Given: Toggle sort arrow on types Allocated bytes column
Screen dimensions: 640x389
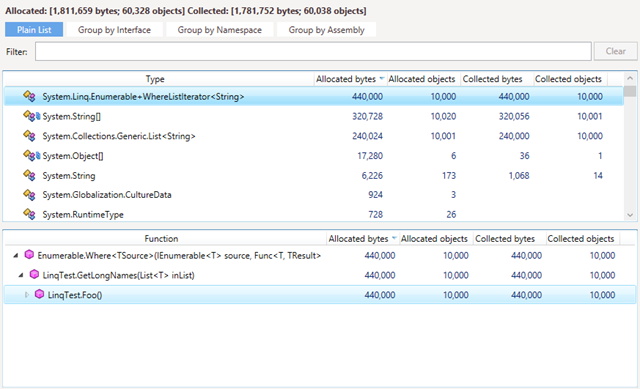Looking at the screenshot, I should coord(382,78).
